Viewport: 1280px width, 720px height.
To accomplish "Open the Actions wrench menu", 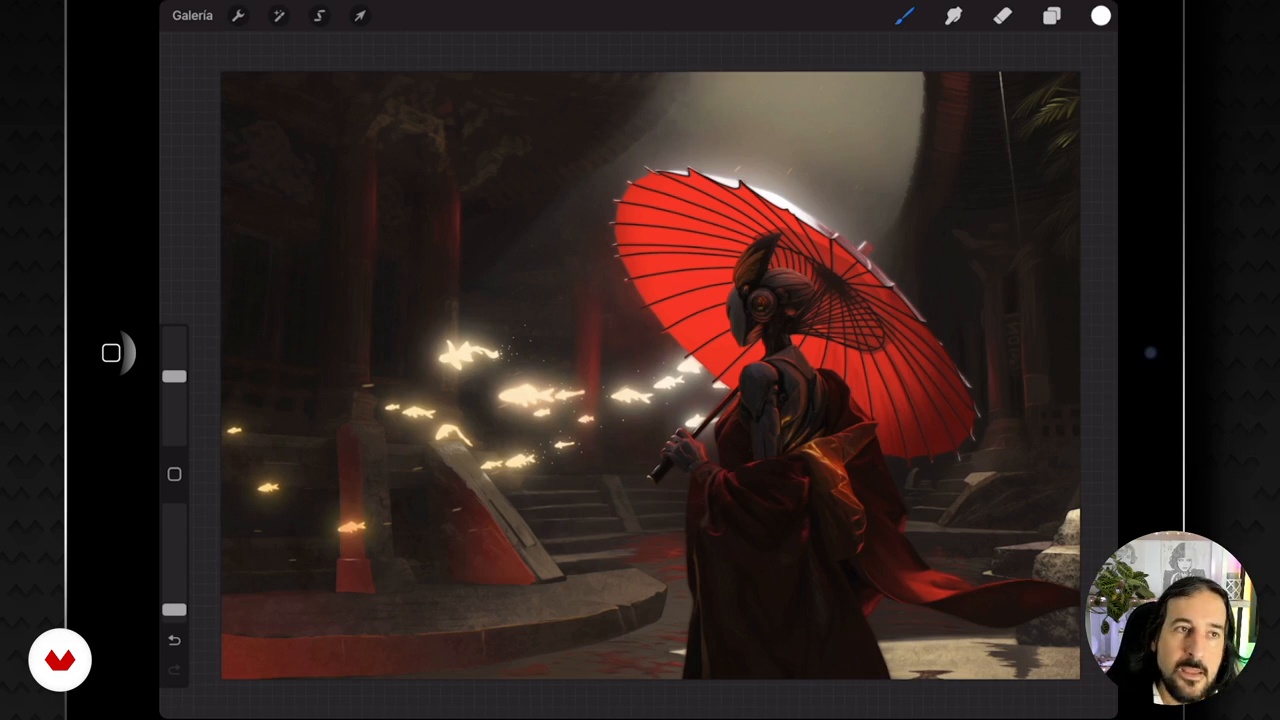I will [x=238, y=16].
